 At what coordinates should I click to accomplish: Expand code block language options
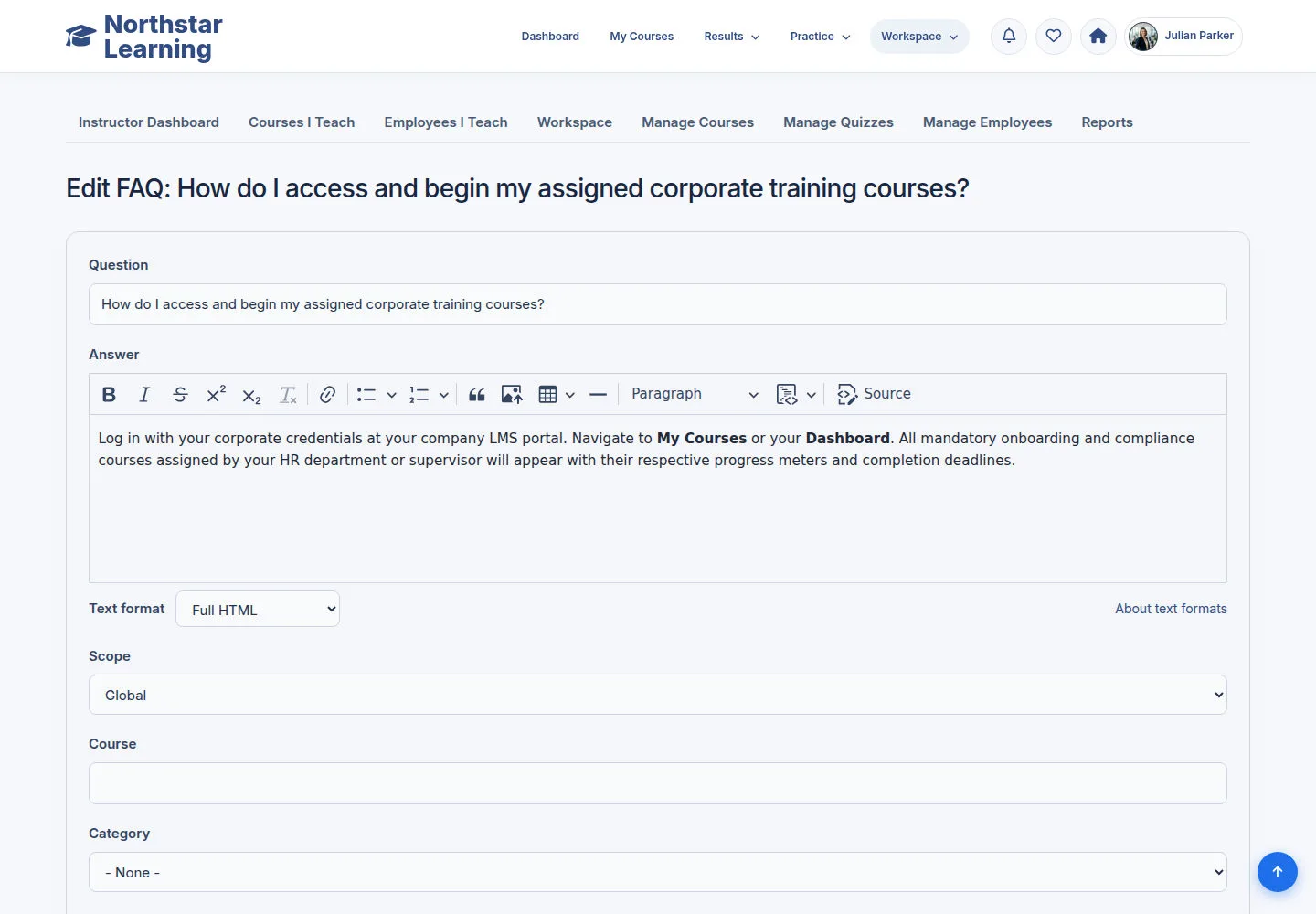[811, 395]
